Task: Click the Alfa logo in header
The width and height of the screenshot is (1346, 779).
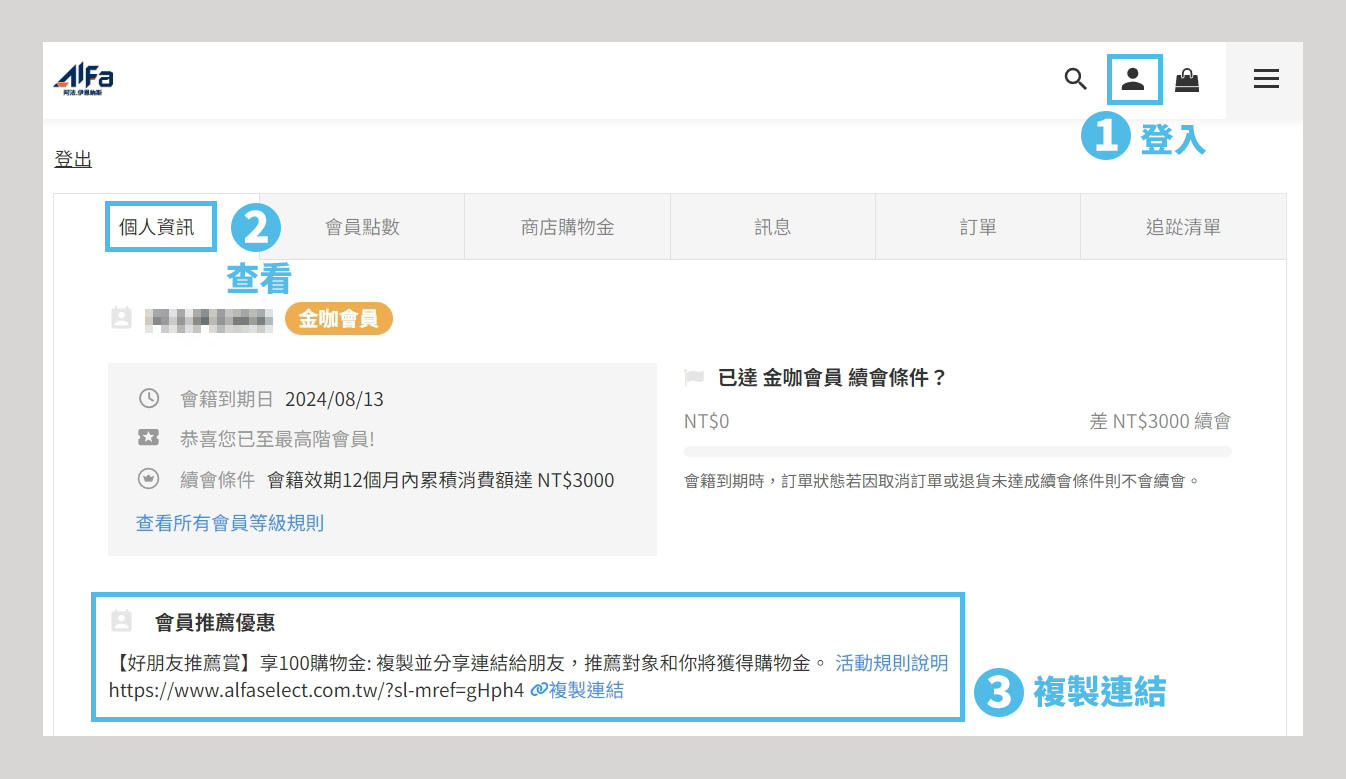Action: click(x=83, y=79)
